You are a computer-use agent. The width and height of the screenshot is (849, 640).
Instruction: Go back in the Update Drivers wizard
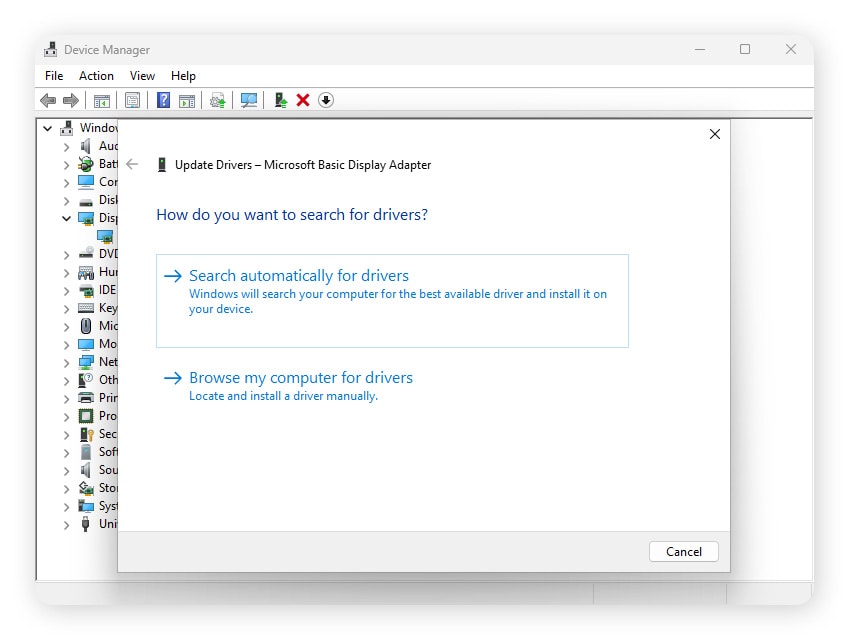pos(132,164)
